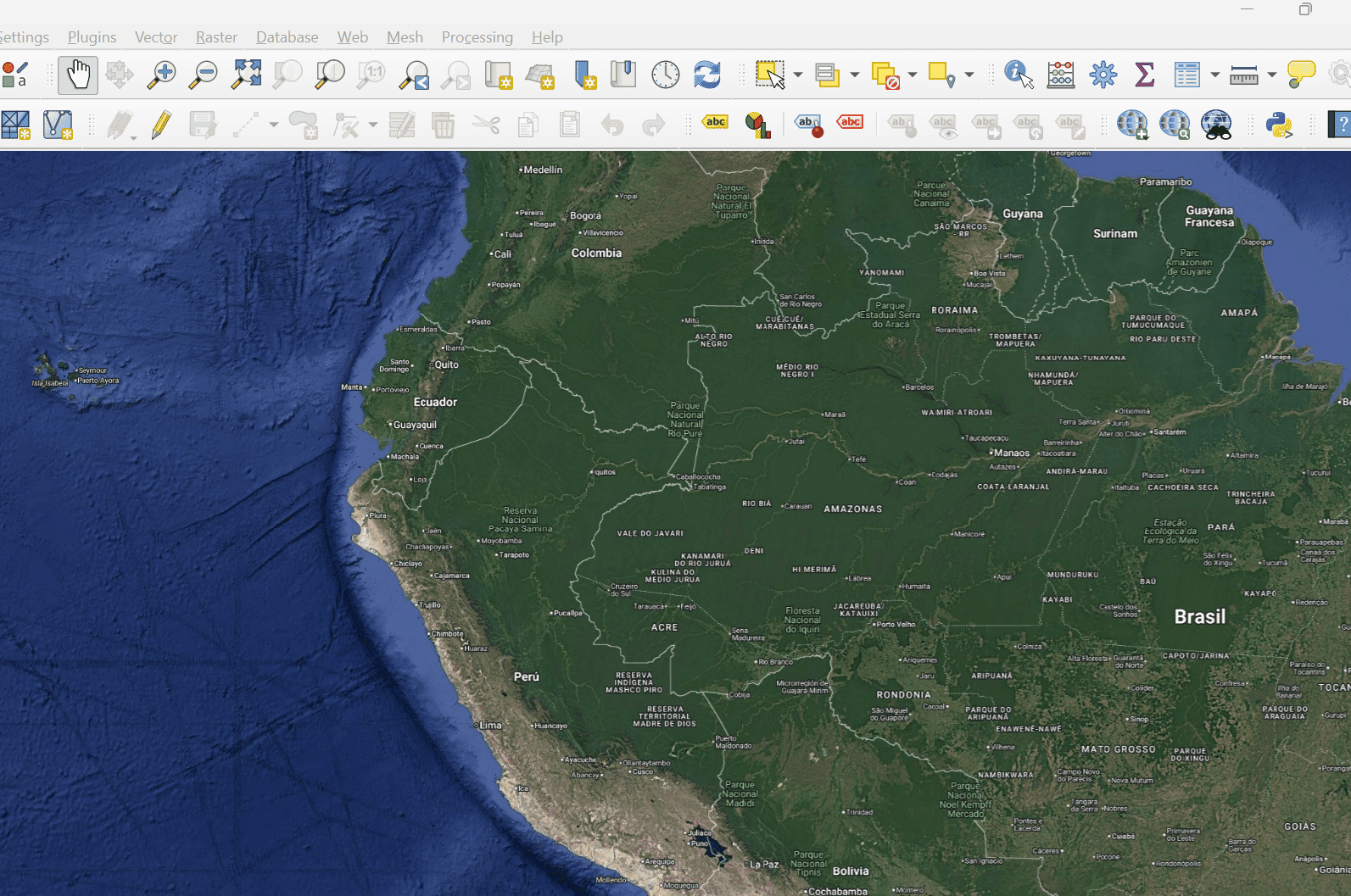The height and width of the screenshot is (896, 1351).
Task: Click the 'Surinam' country label
Action: point(1115,234)
